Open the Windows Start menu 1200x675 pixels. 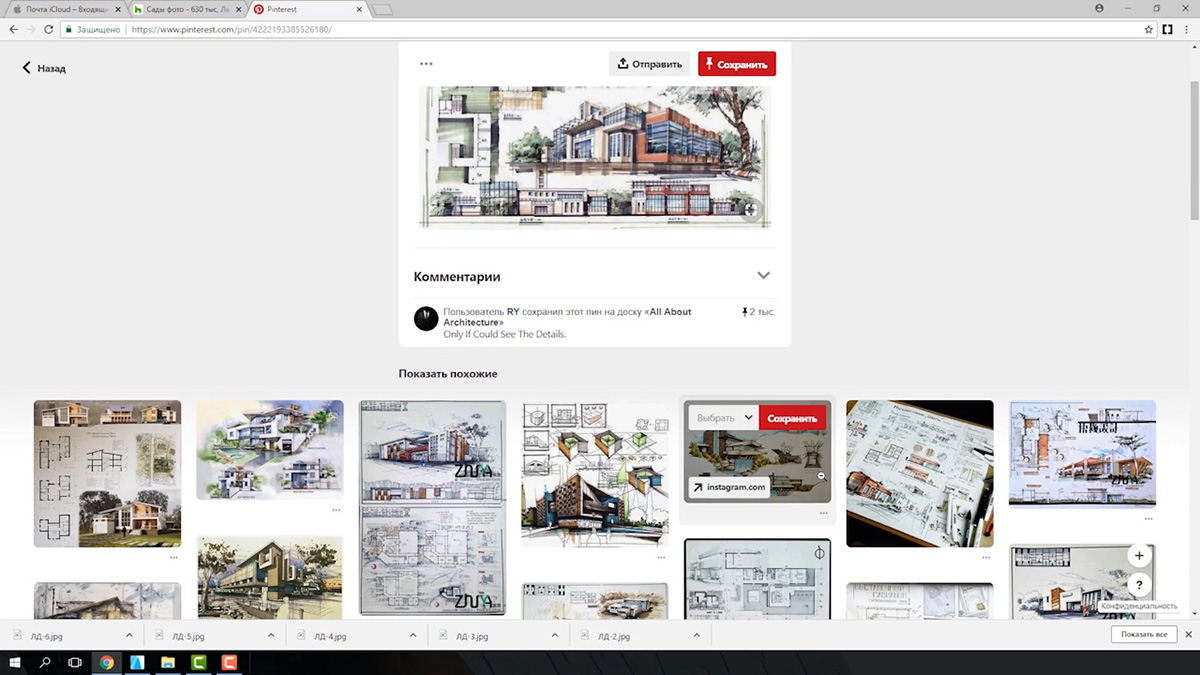tap(16, 662)
